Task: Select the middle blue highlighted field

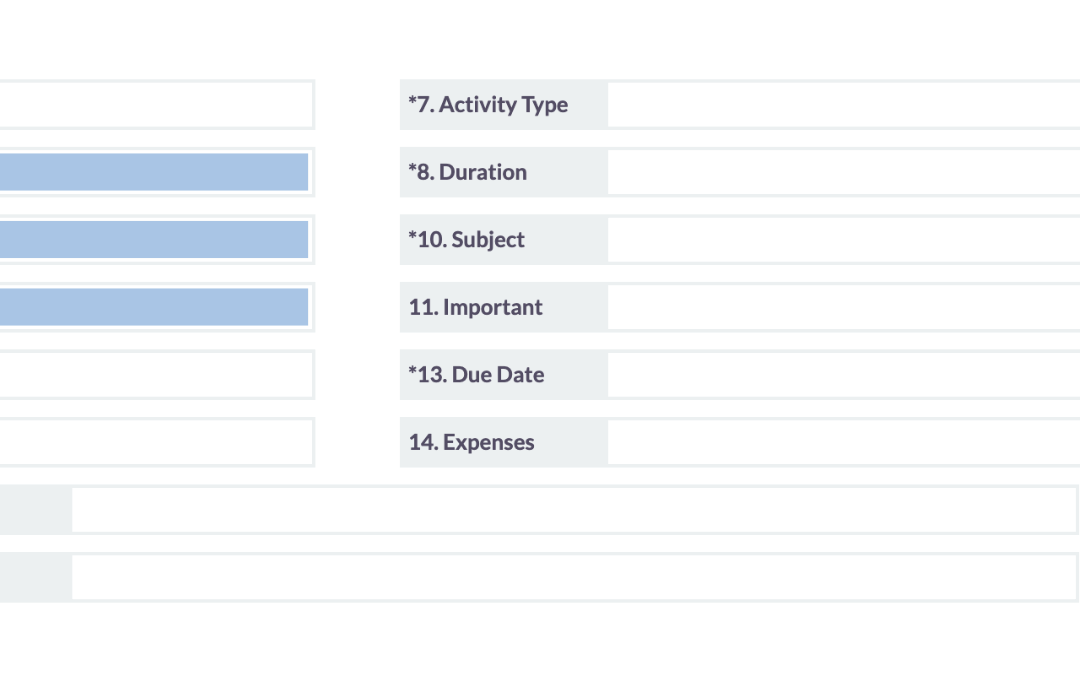Action: point(153,240)
